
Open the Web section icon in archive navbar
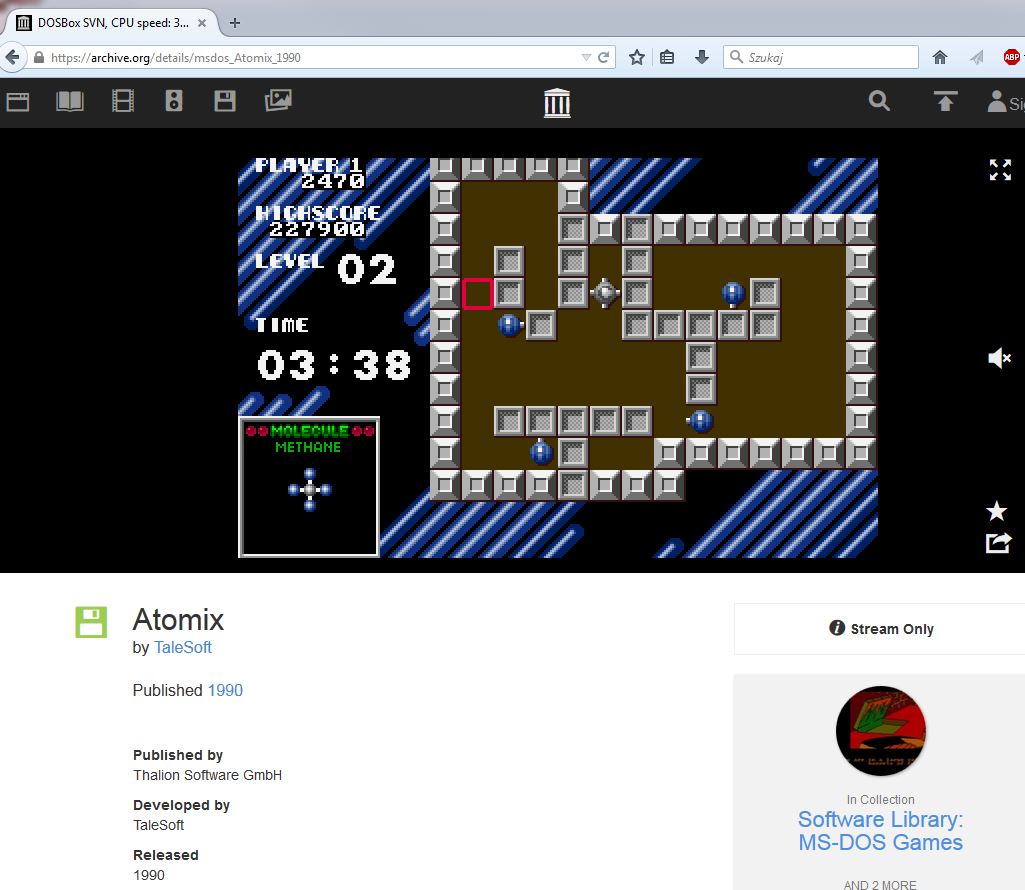[x=18, y=102]
